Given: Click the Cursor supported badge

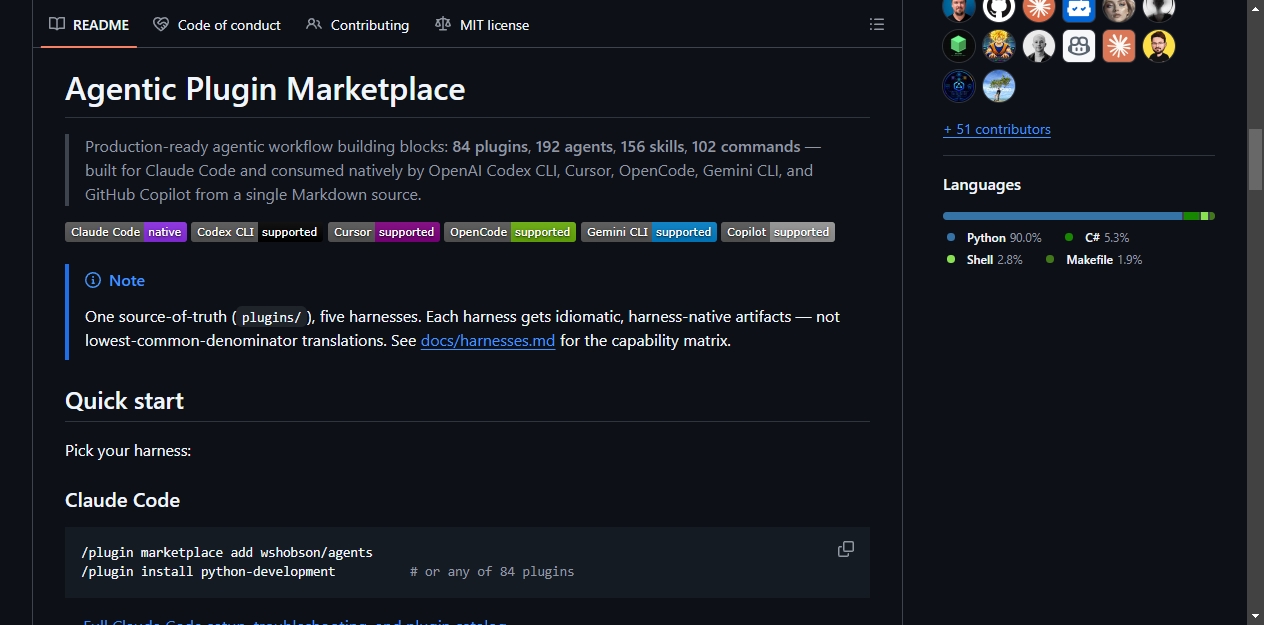Looking at the screenshot, I should (x=384, y=232).
